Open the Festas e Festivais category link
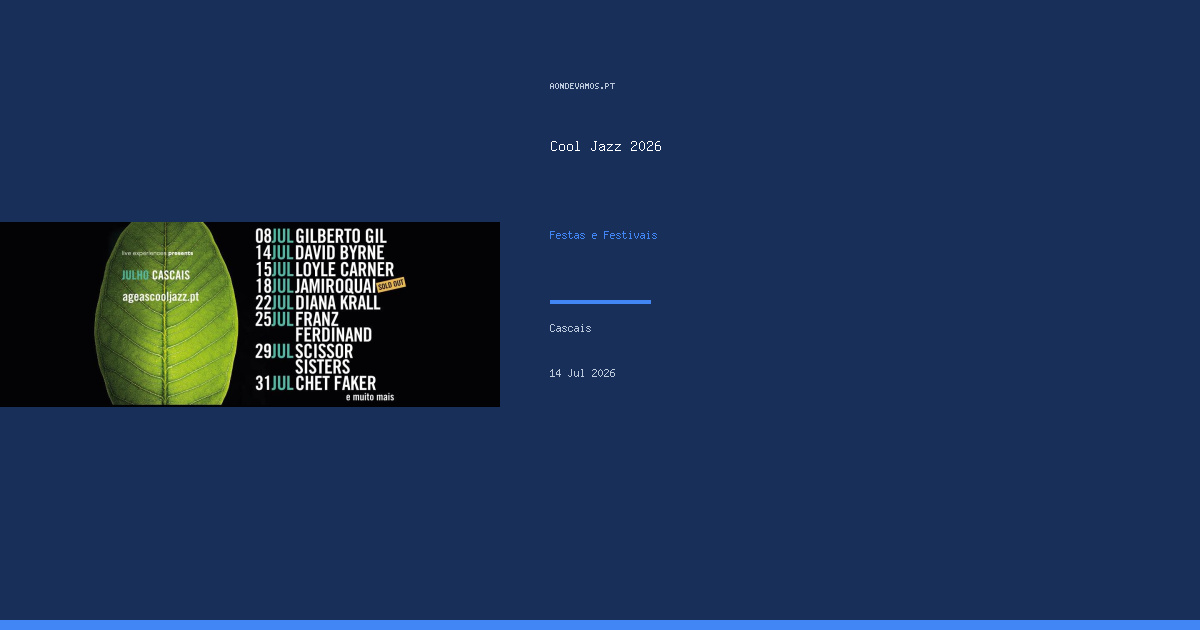The height and width of the screenshot is (630, 1200). click(603, 235)
